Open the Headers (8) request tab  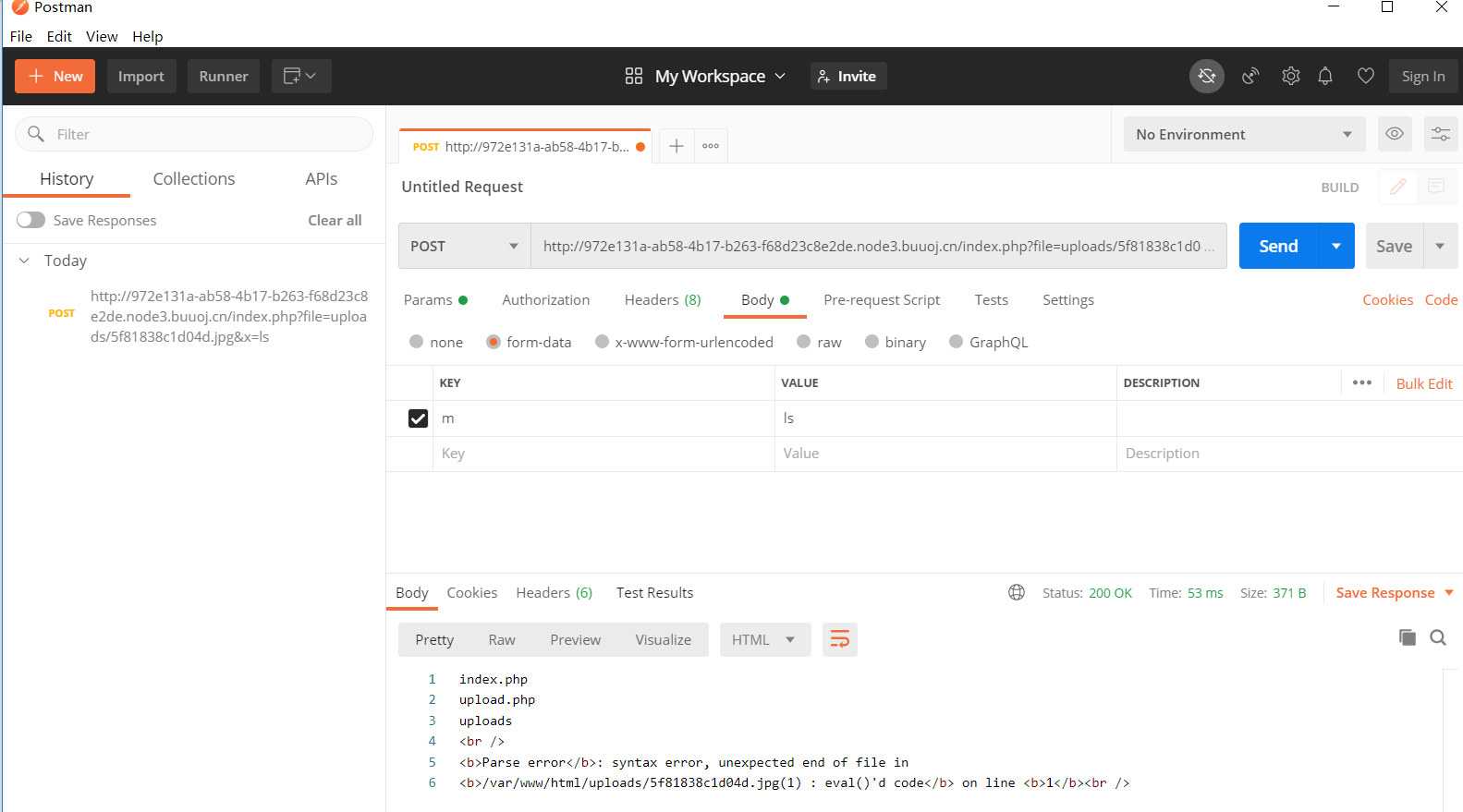[x=663, y=299]
